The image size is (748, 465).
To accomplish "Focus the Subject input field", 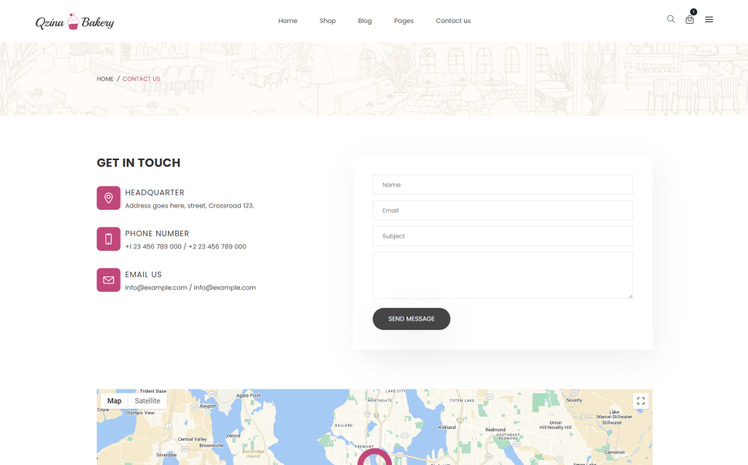I will tap(502, 236).
